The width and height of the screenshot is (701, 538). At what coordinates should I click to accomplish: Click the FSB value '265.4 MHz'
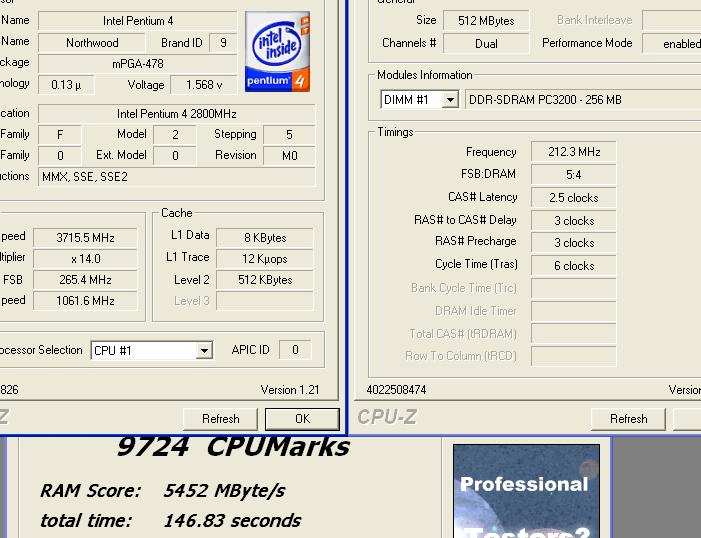coord(85,280)
